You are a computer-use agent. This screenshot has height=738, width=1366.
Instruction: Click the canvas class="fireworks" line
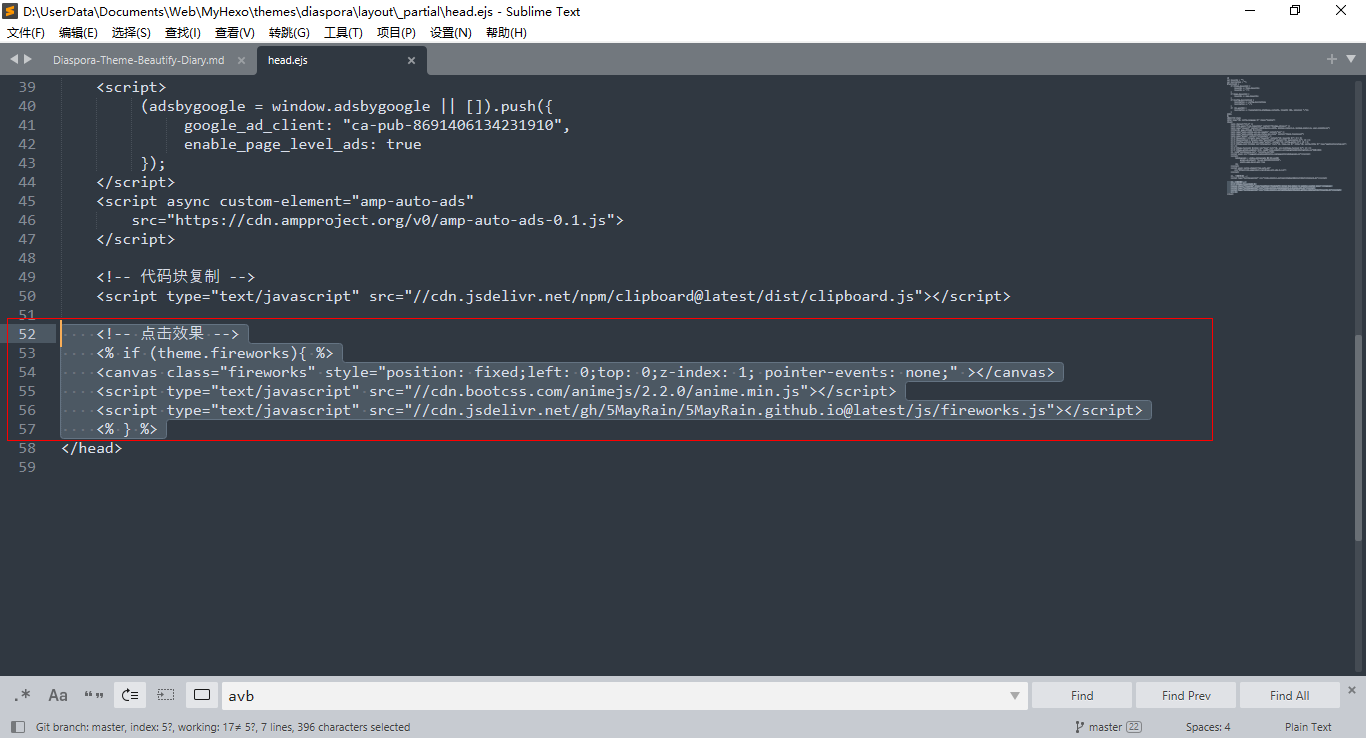pos(575,372)
